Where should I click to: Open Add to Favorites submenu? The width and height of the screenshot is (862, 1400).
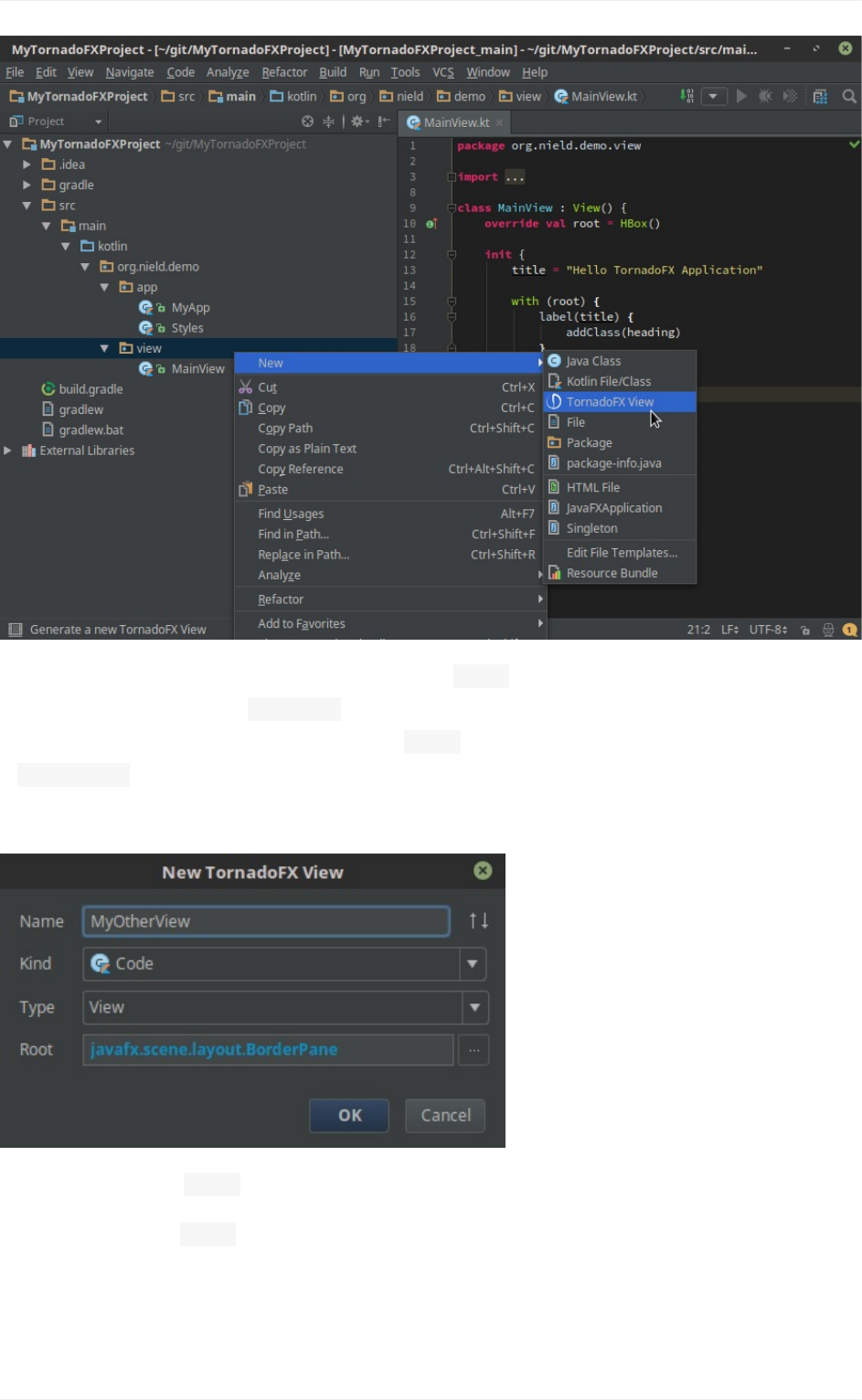click(390, 623)
